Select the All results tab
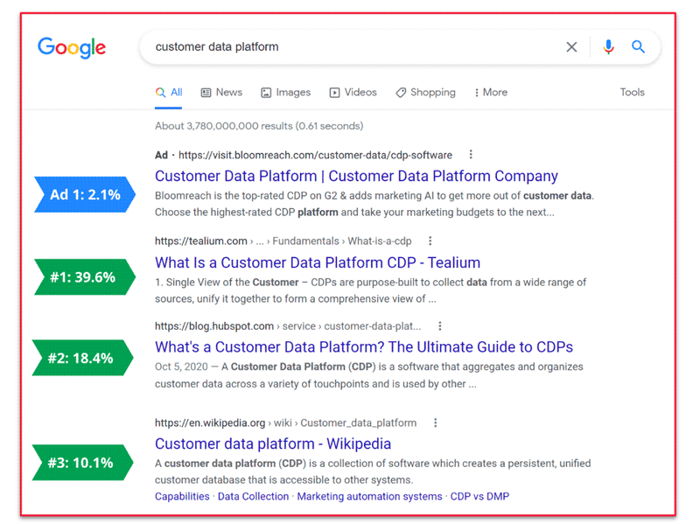 [169, 92]
